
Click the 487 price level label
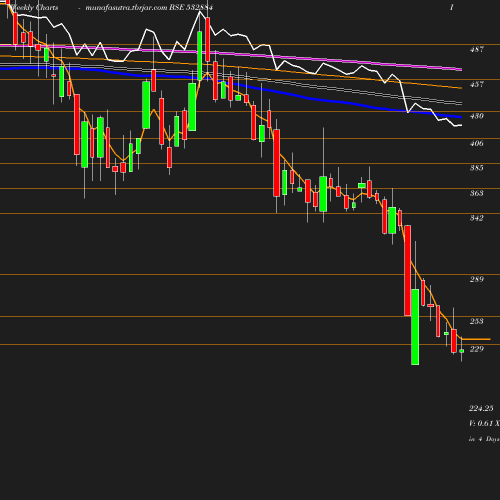pyautogui.click(x=477, y=49)
